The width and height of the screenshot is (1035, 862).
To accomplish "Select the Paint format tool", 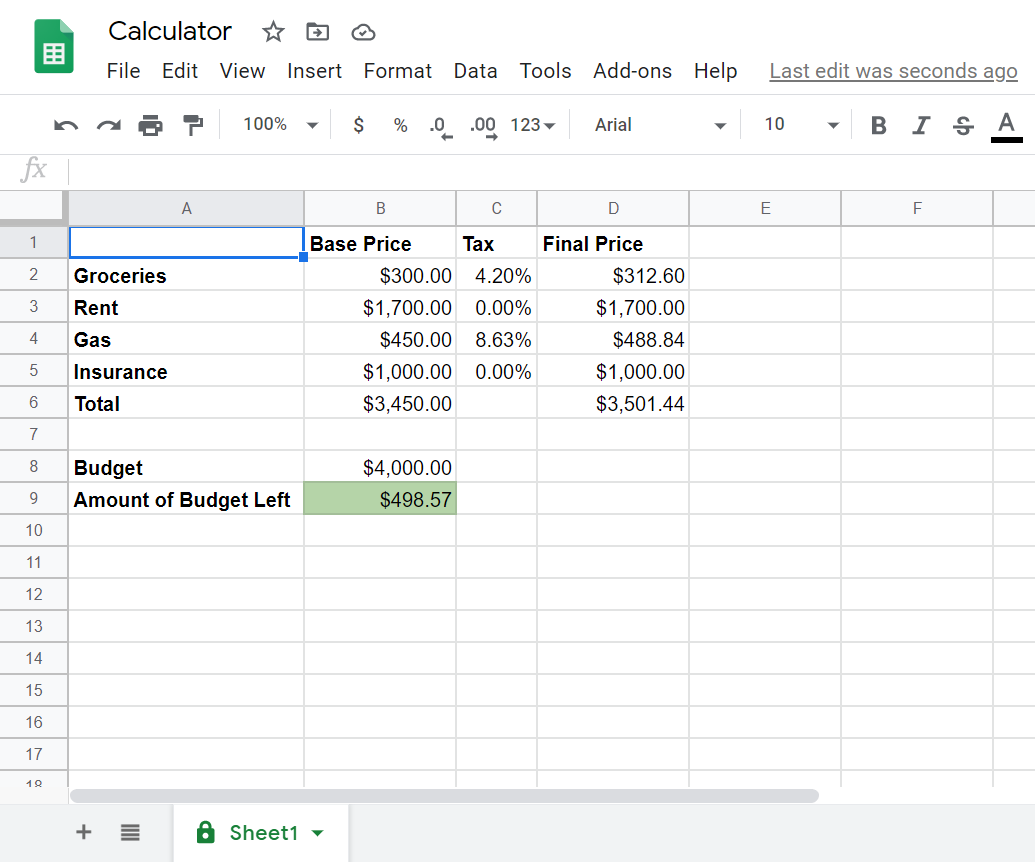I will point(193,124).
